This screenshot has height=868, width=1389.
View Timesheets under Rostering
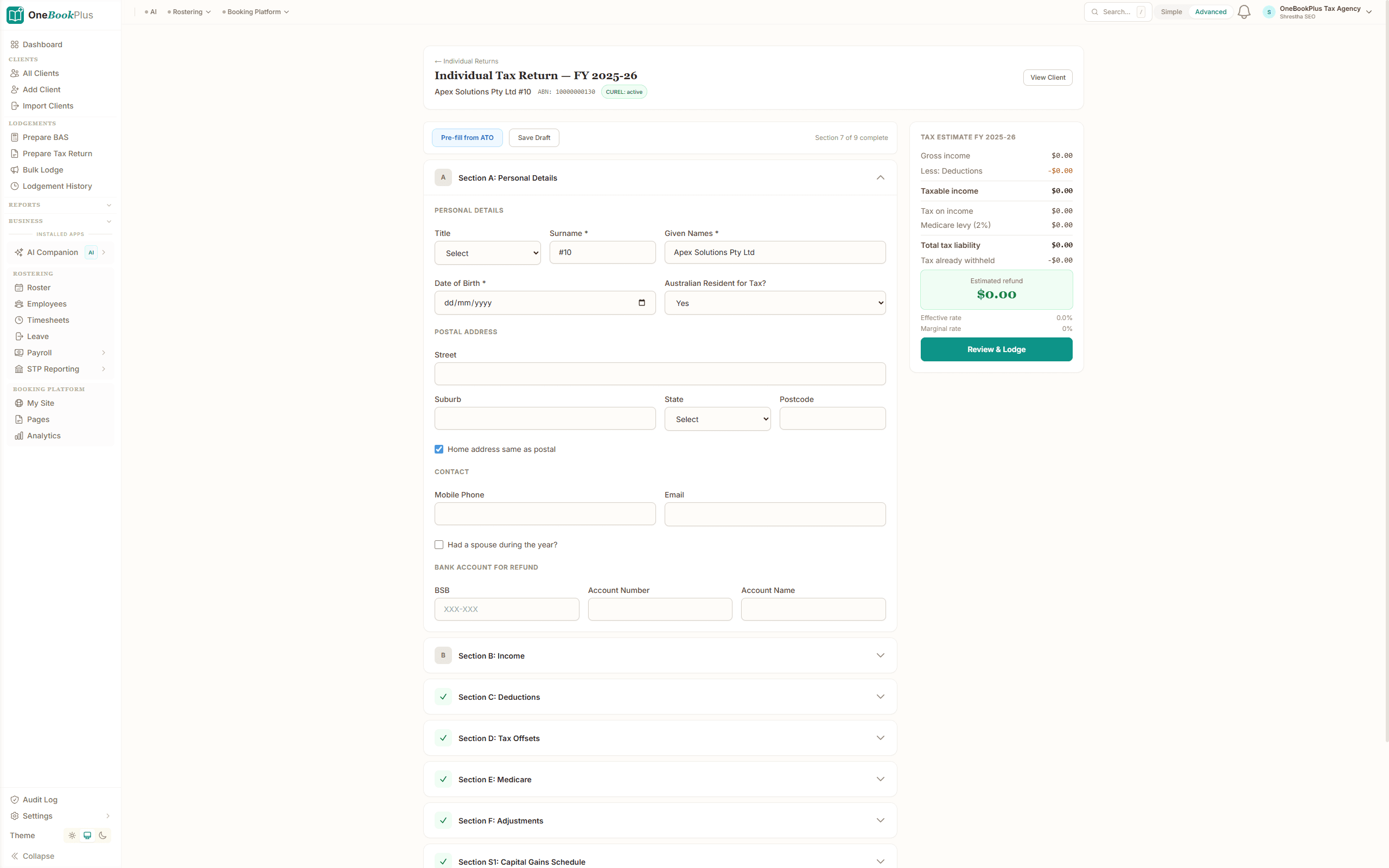[48, 320]
